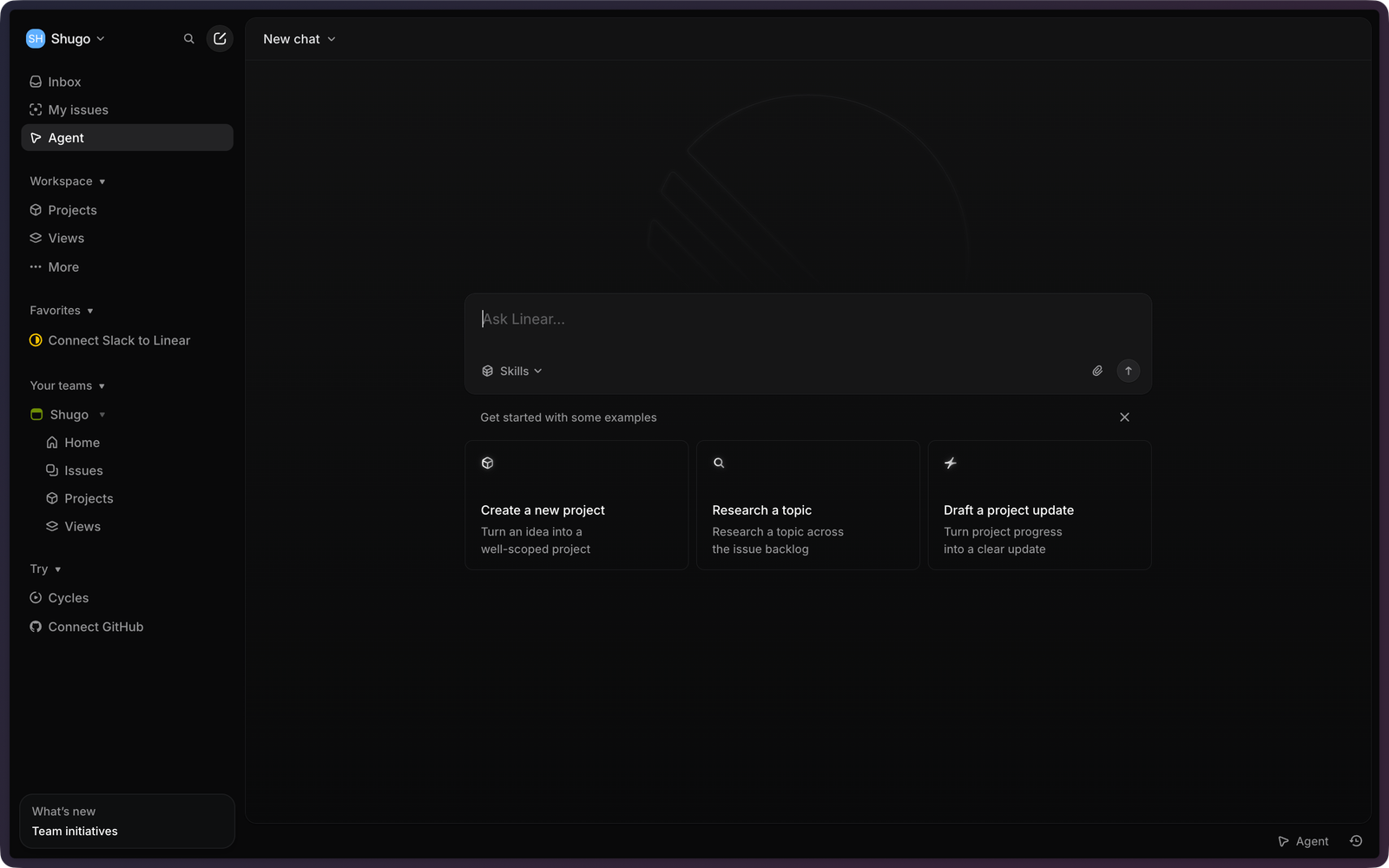Open the Shugo team Projects
1389x868 pixels.
pyautogui.click(x=135, y=498)
